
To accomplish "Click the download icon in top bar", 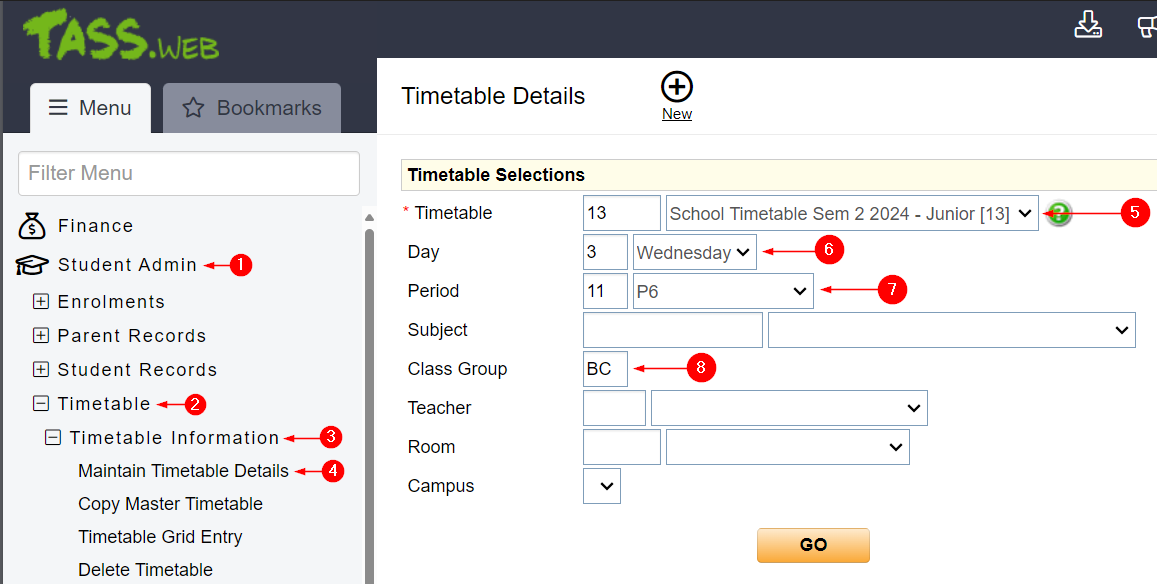I will pyautogui.click(x=1088, y=25).
